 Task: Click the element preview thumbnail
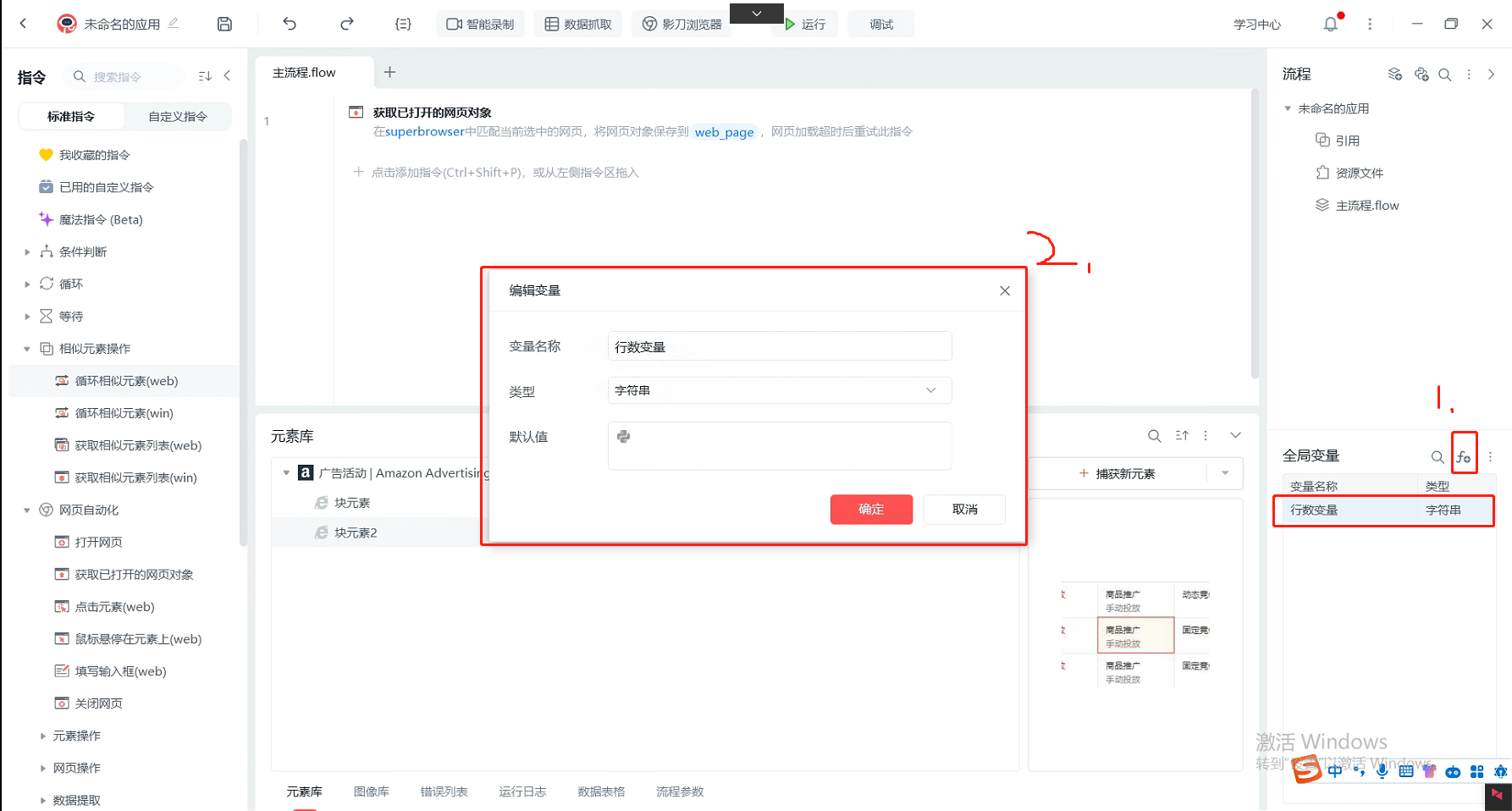pyautogui.click(x=1135, y=634)
